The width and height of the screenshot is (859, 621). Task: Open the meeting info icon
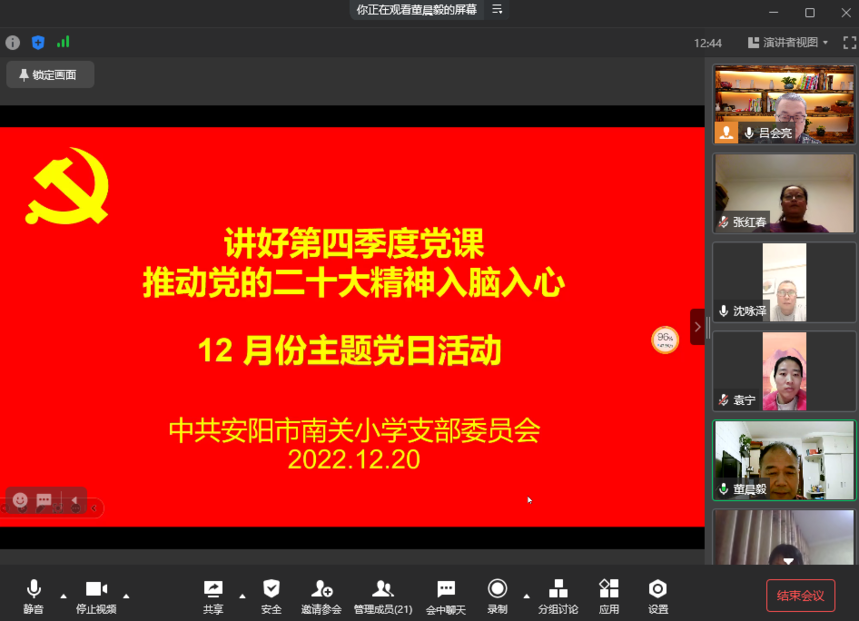coord(11,43)
